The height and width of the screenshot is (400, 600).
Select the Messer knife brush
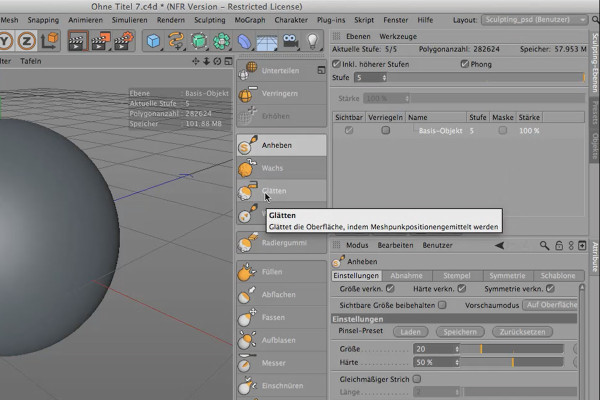pos(281,363)
